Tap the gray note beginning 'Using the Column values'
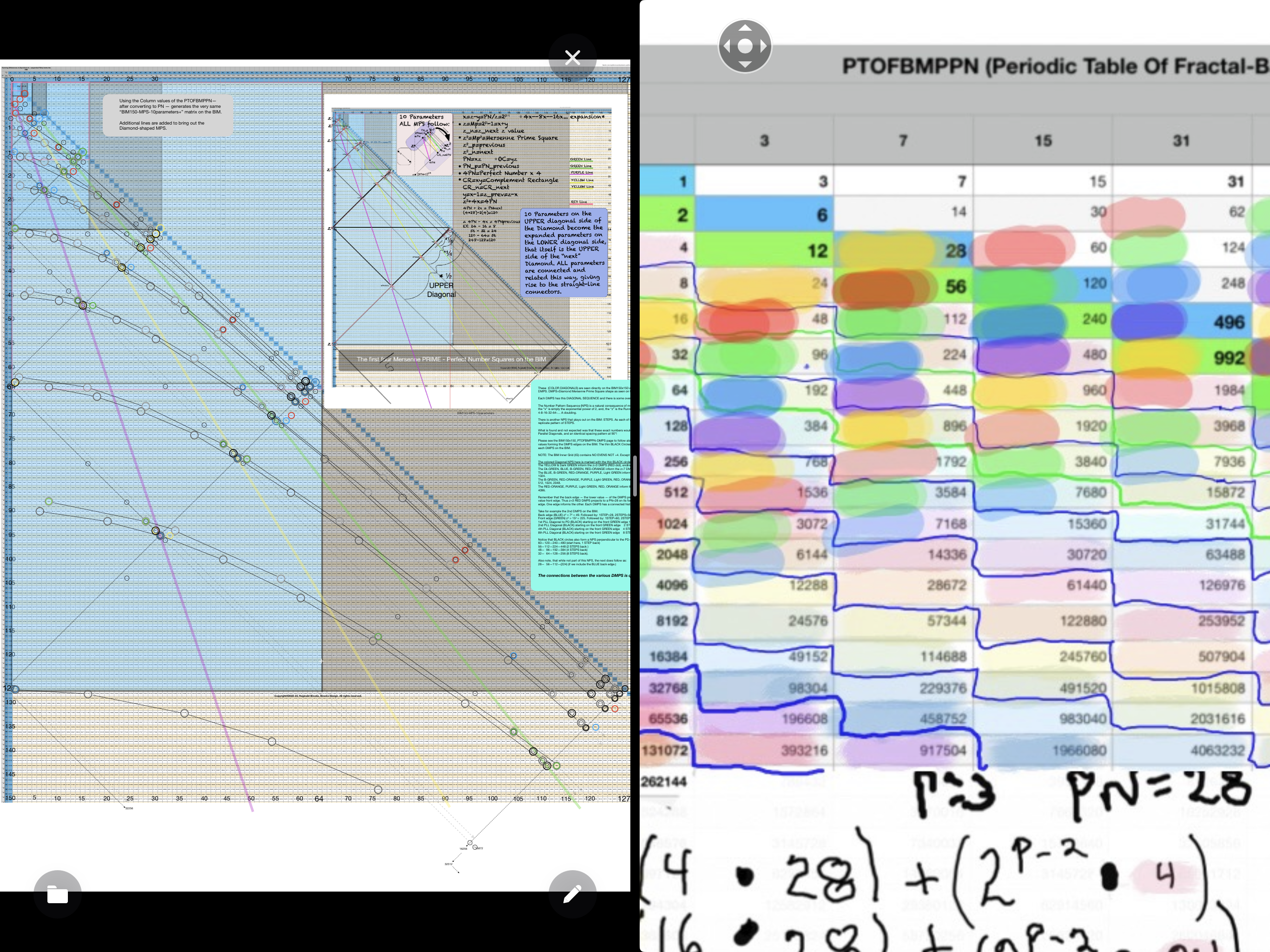The width and height of the screenshot is (1270, 952). (168, 115)
